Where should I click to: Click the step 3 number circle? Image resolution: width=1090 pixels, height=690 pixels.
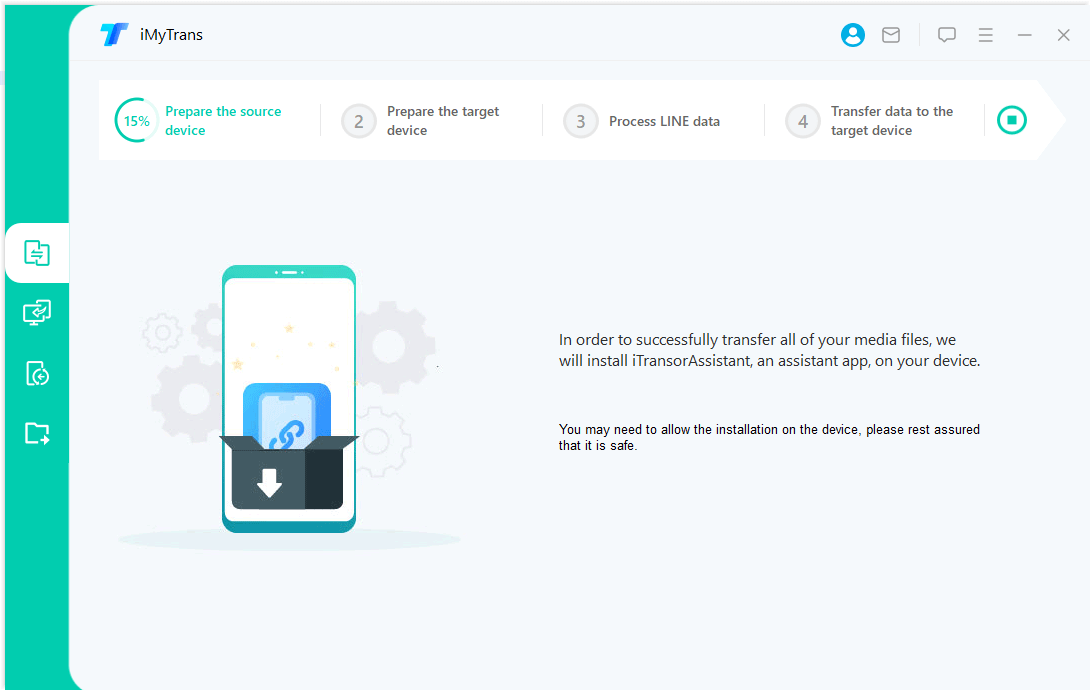(580, 122)
